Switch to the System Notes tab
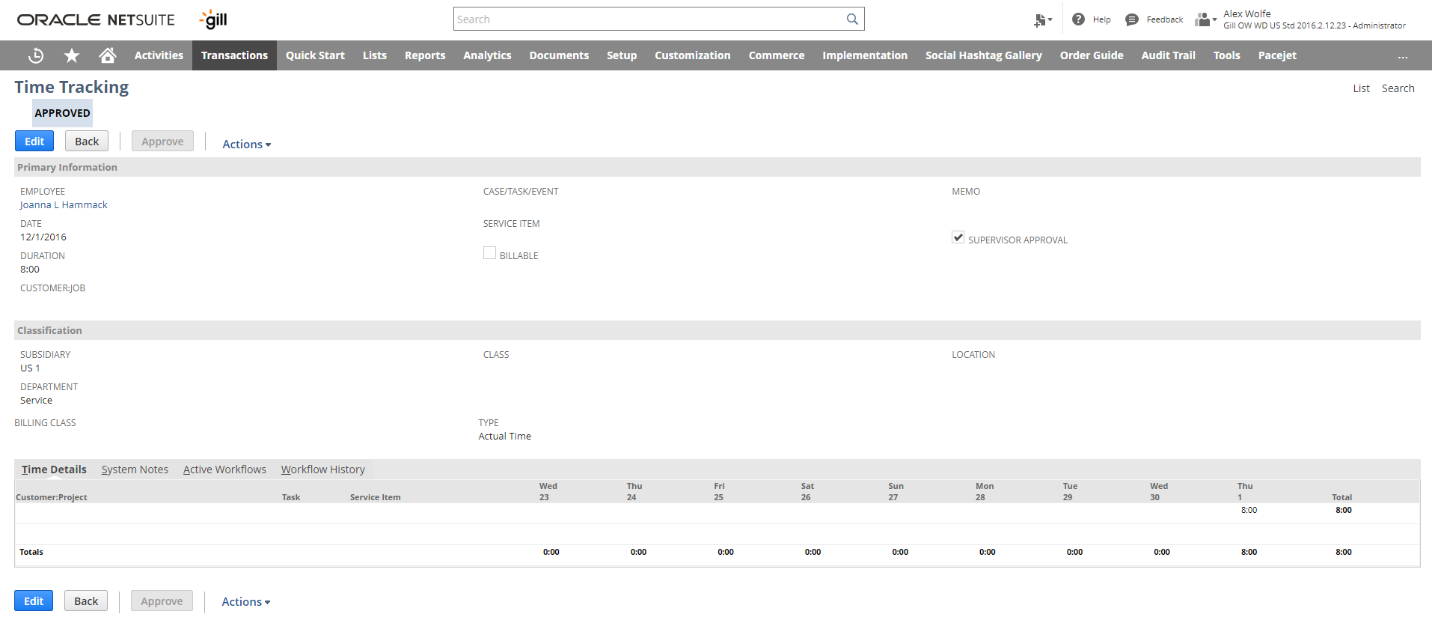This screenshot has height=620, width=1432. point(135,470)
